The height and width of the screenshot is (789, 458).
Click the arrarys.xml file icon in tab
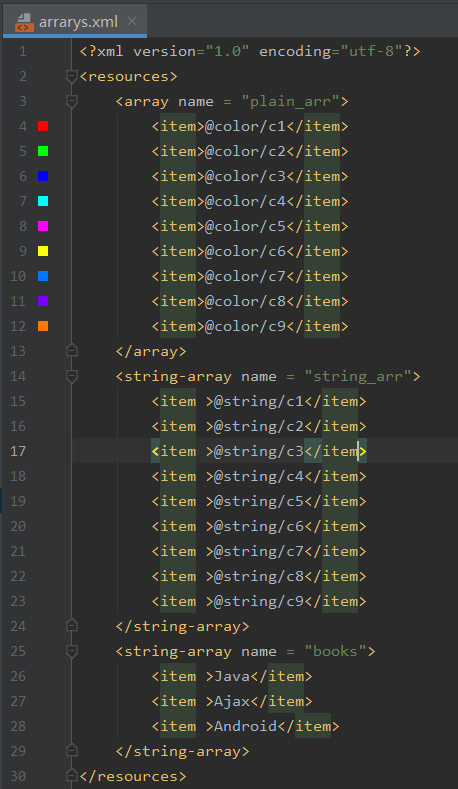click(x=24, y=22)
